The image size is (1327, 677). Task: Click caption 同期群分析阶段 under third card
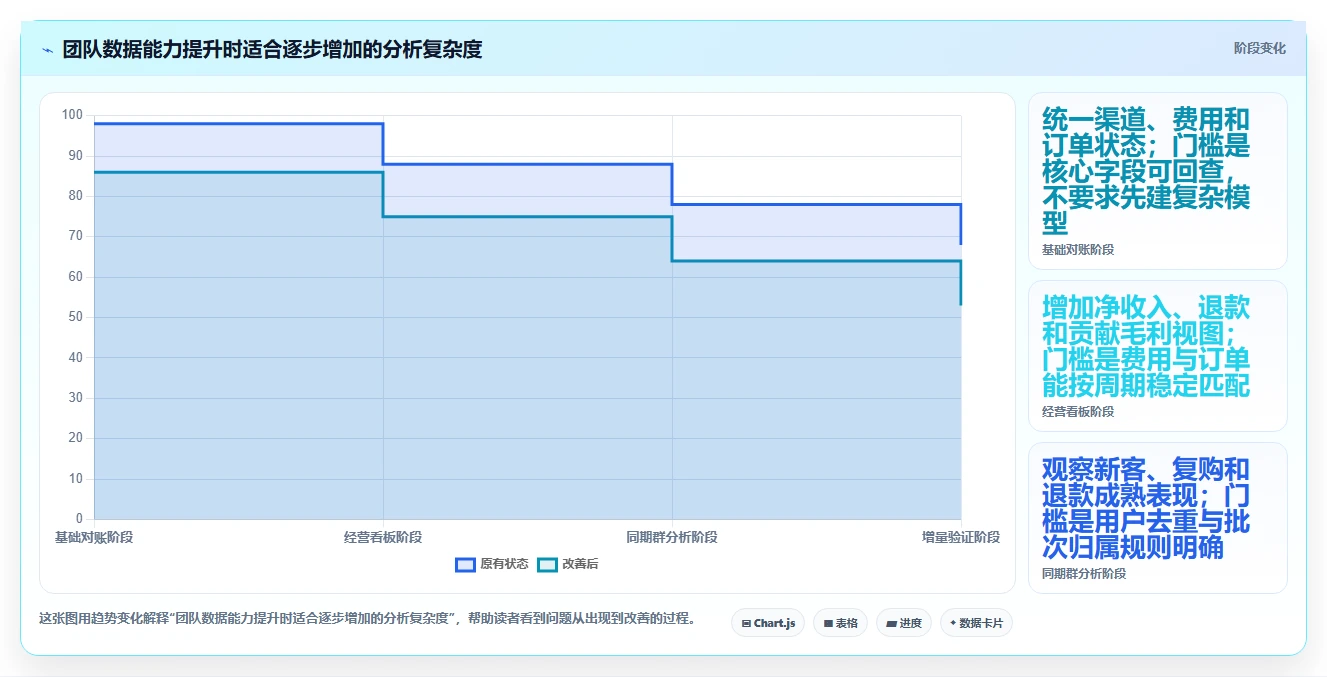pyautogui.click(x=1084, y=574)
